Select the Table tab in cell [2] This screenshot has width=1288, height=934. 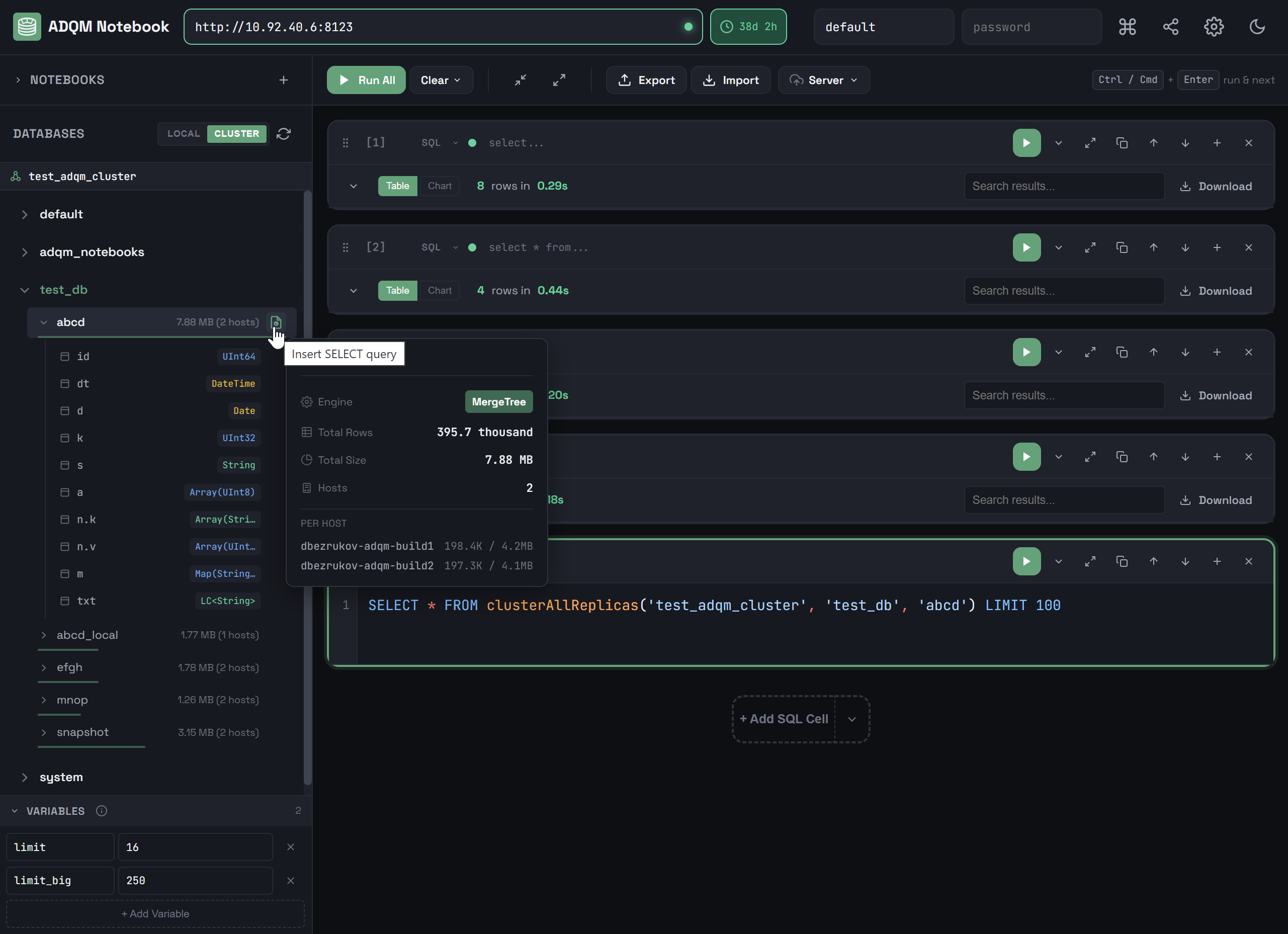click(x=397, y=291)
